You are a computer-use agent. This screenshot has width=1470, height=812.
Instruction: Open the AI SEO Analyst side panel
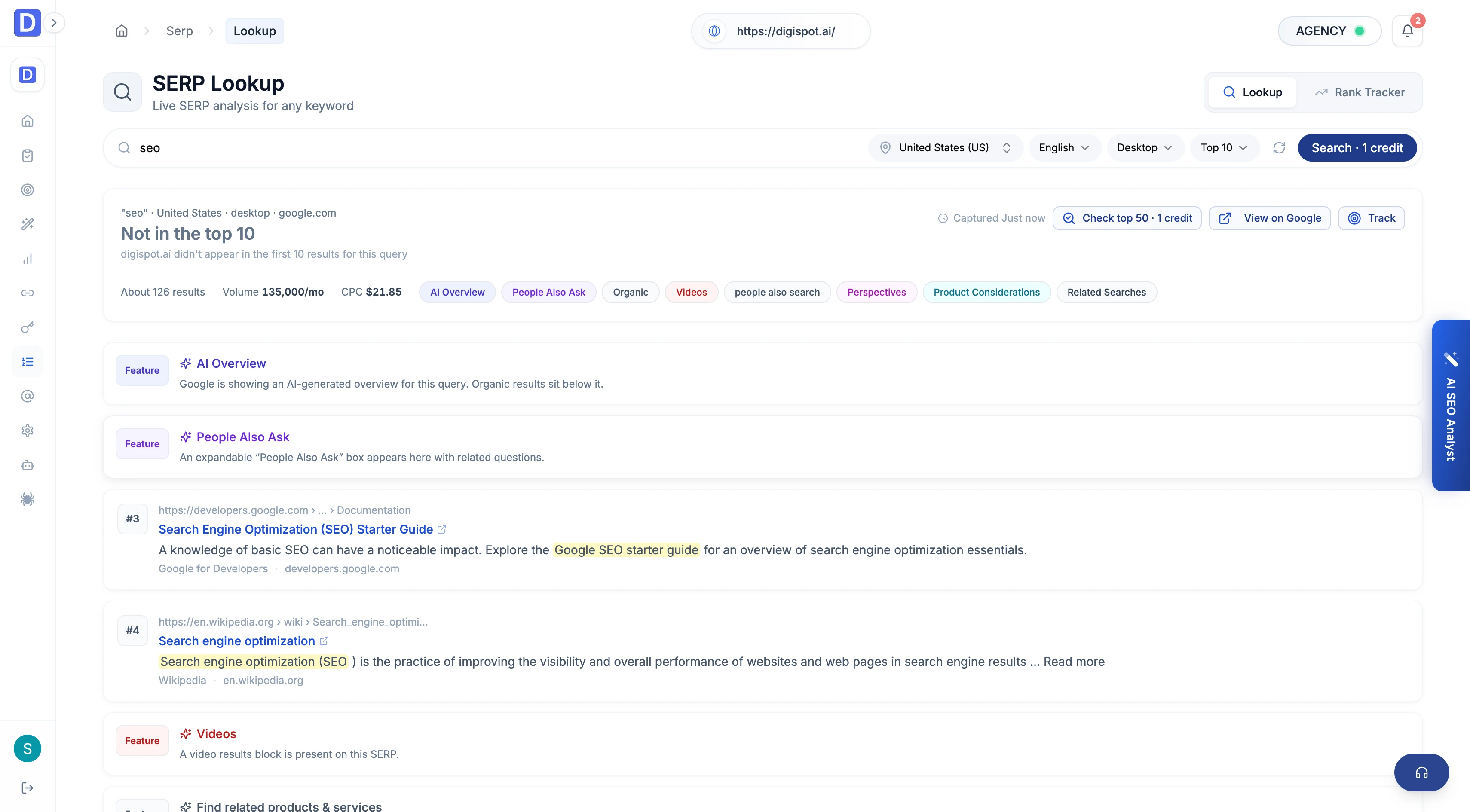[1451, 406]
